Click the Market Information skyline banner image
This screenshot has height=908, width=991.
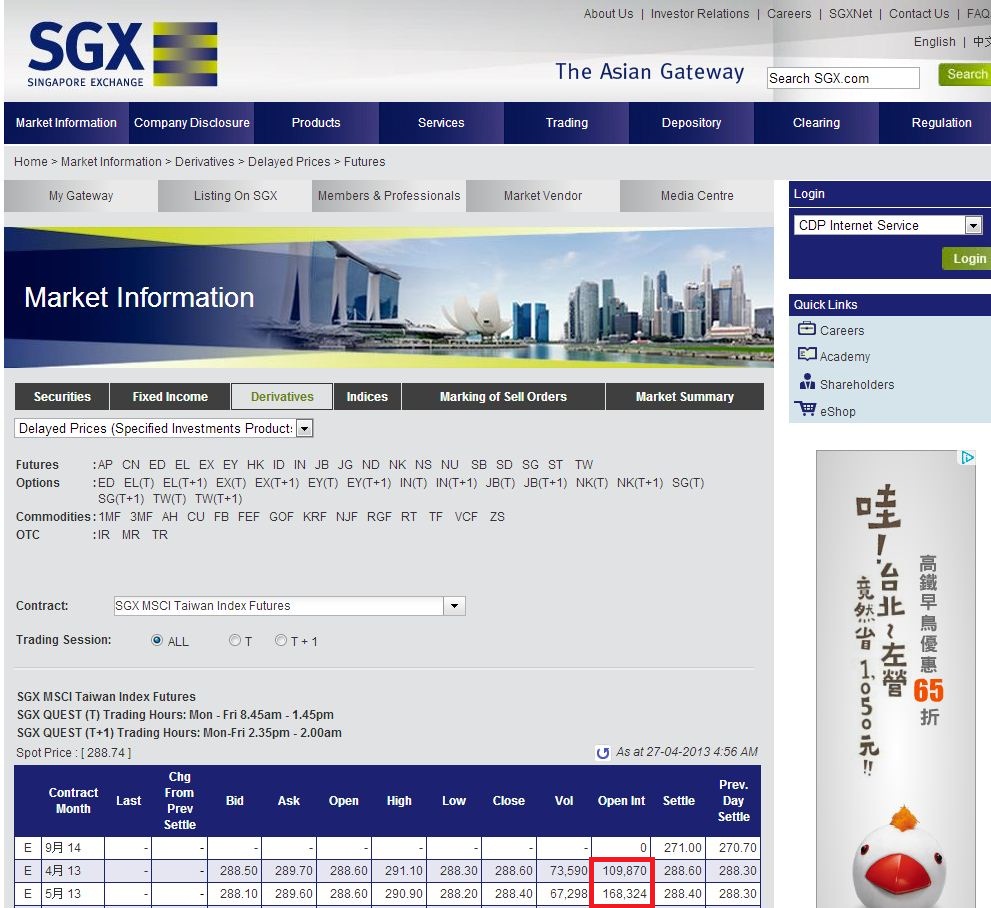[x=389, y=297]
